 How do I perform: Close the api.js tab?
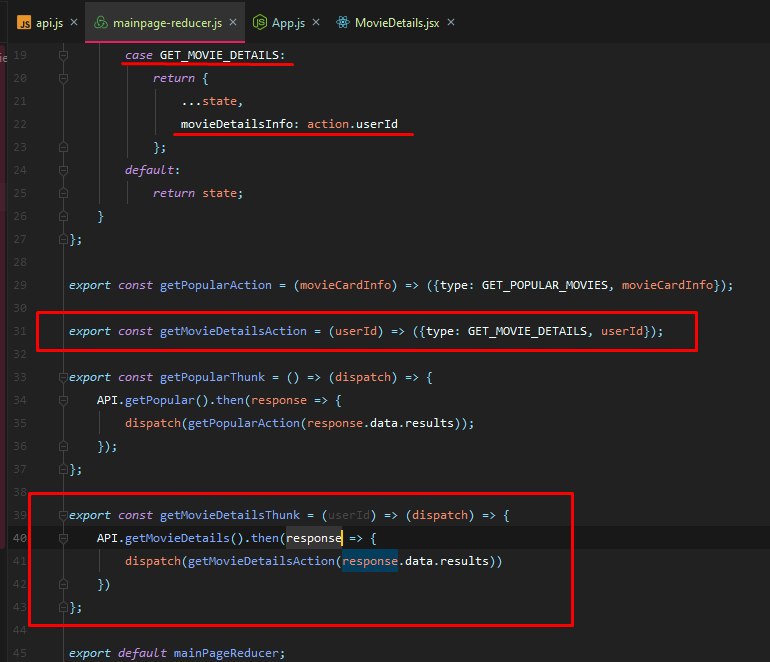pyautogui.click(x=74, y=22)
